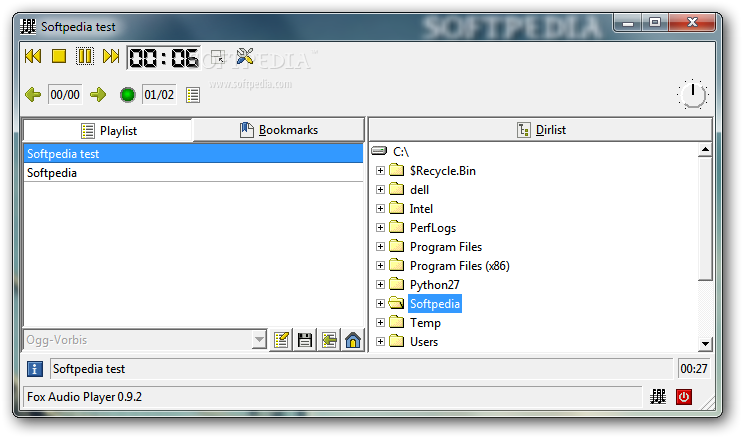Open settings via the tools icon

tap(245, 56)
